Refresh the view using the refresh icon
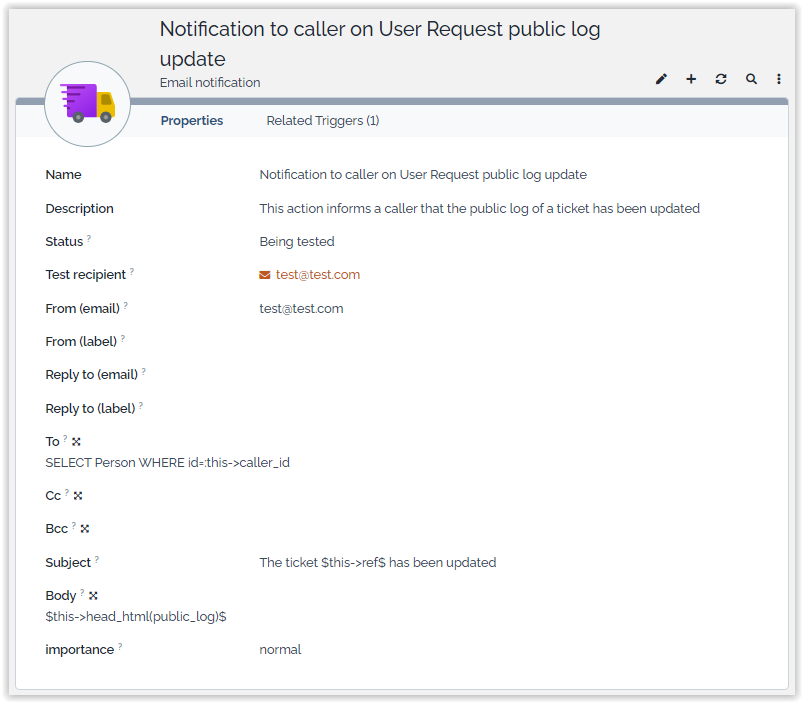The image size is (803, 703). click(721, 78)
